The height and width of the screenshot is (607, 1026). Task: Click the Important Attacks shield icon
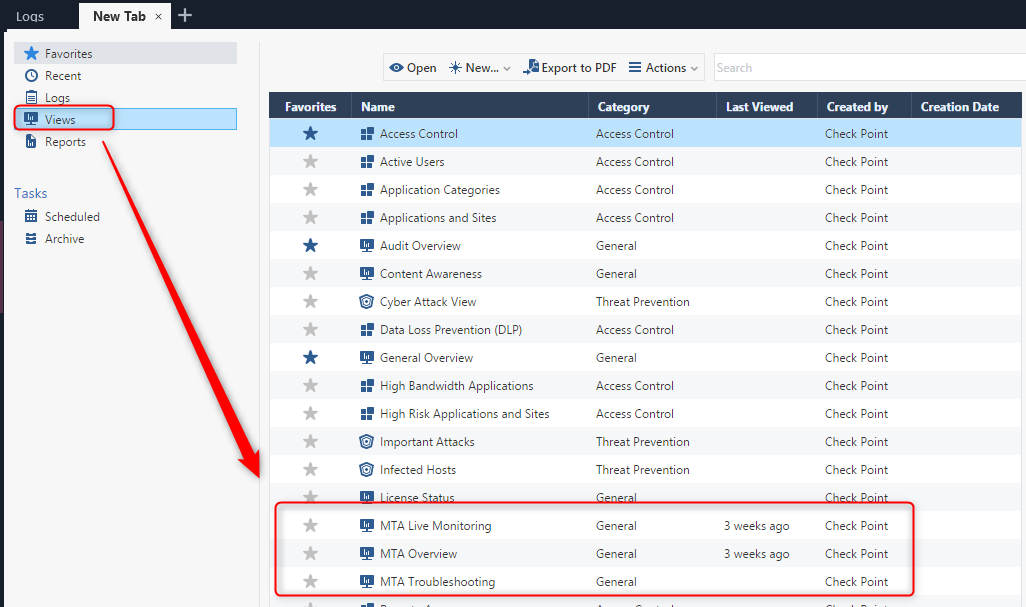[367, 442]
